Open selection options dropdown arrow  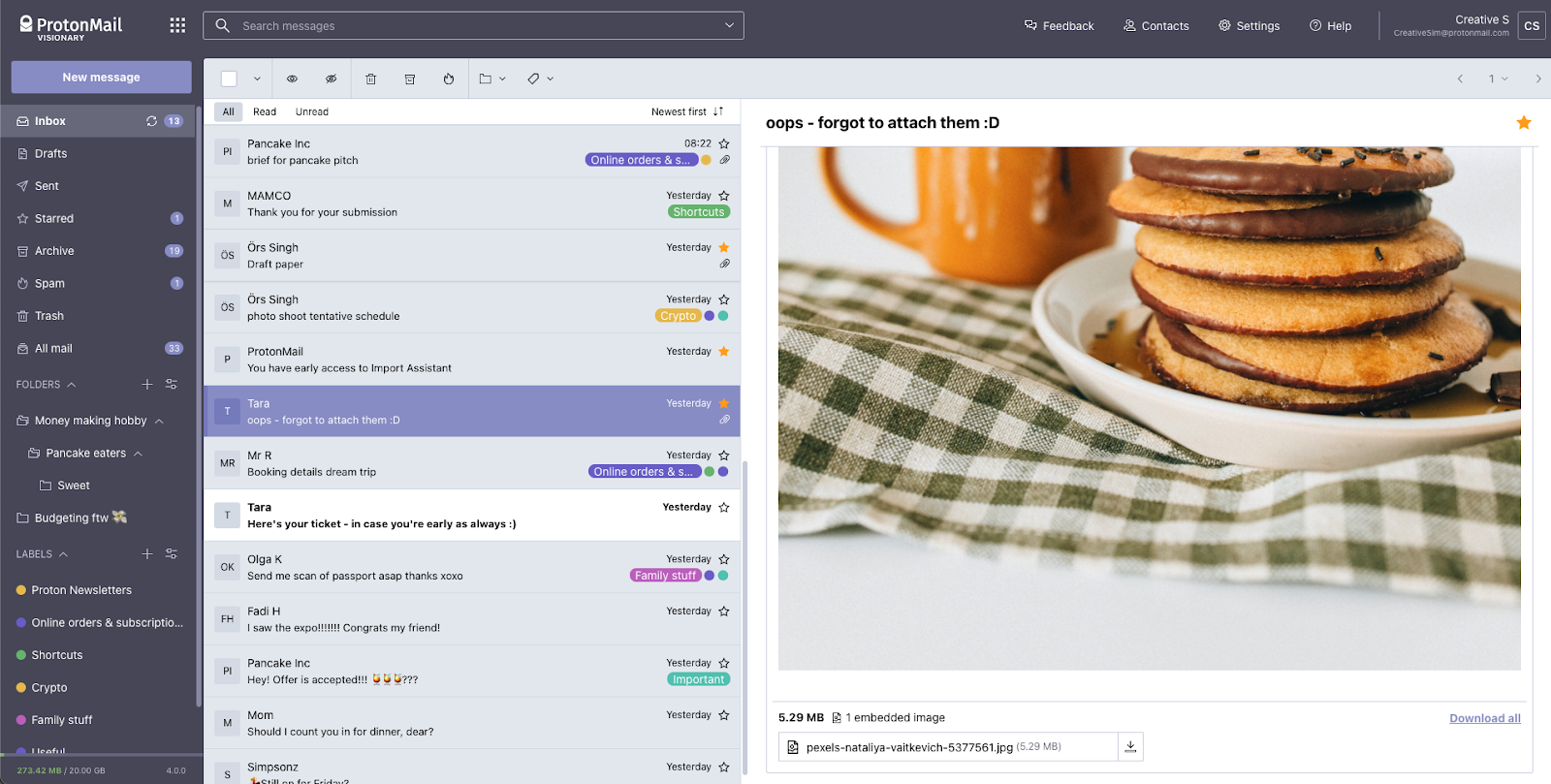(x=257, y=78)
